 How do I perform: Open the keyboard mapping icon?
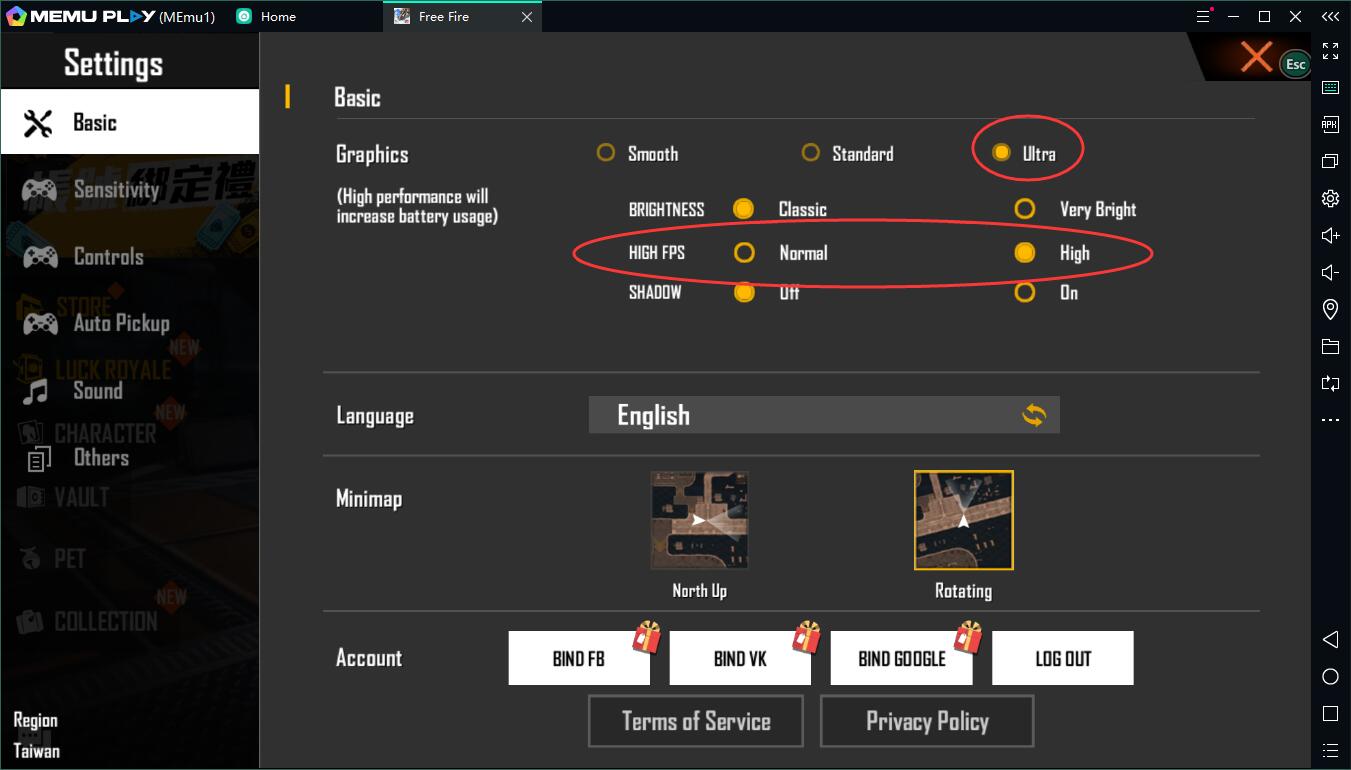click(x=1330, y=88)
